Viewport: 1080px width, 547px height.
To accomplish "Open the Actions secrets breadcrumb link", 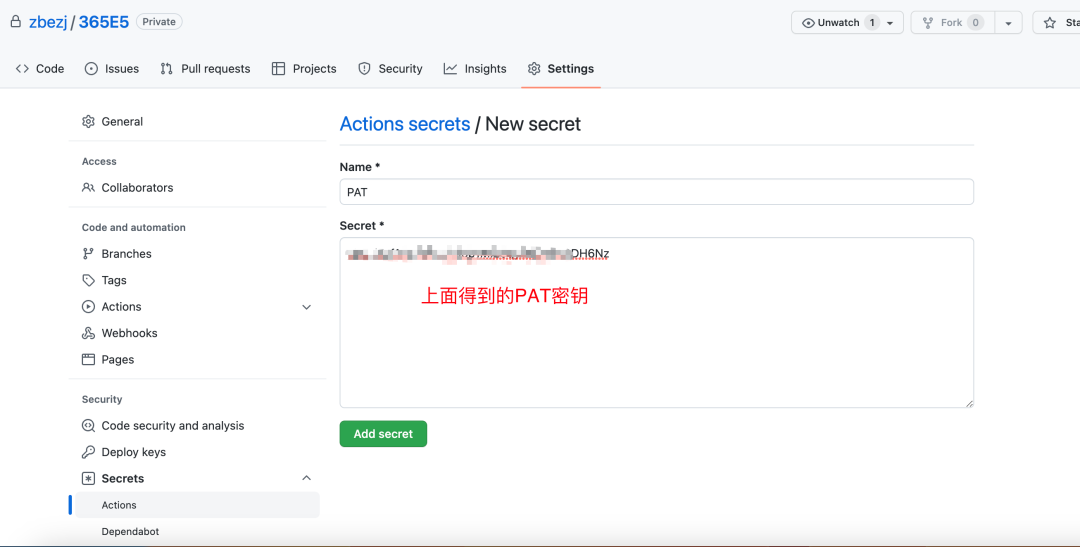I will (405, 124).
